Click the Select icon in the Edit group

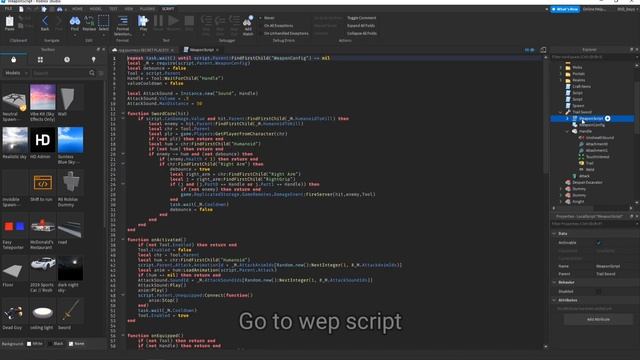104,21
